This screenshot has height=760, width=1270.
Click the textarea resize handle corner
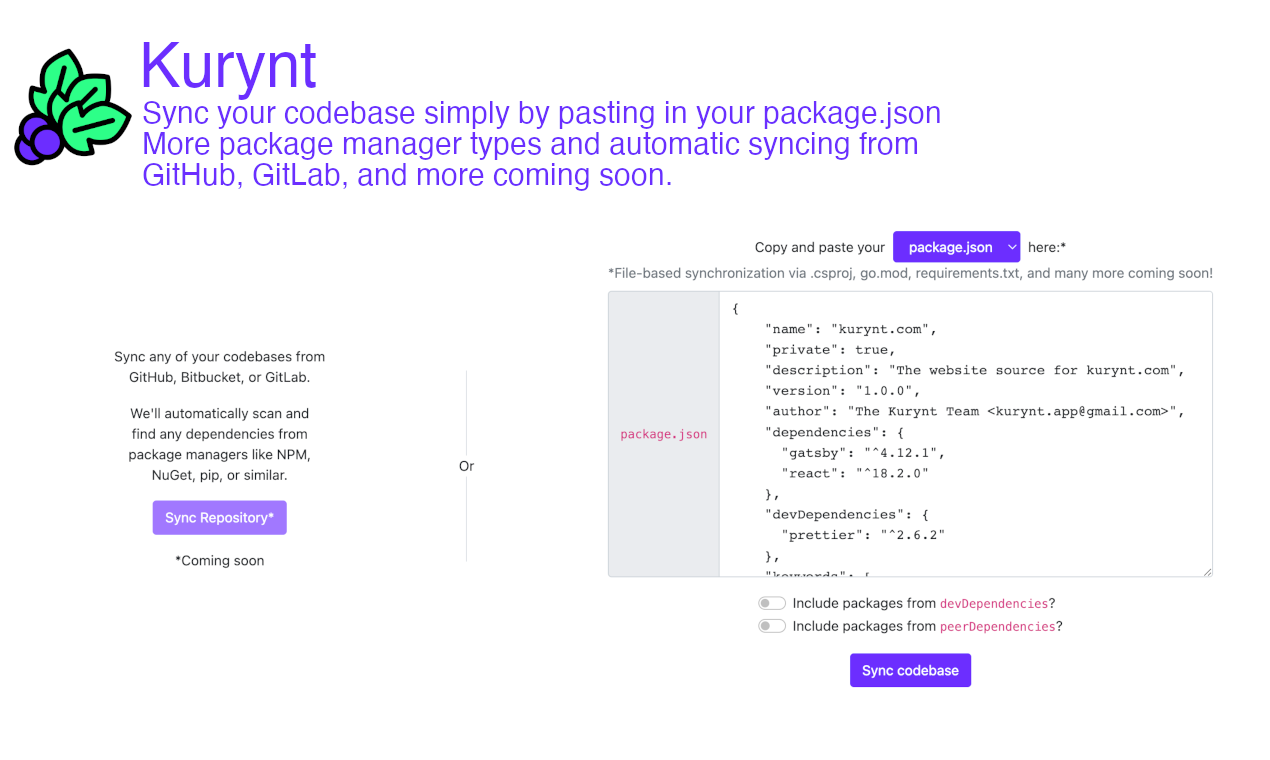[1206, 571]
